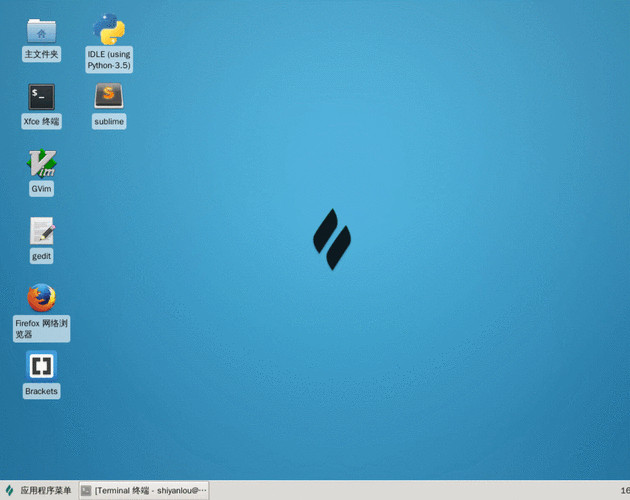
Task: Switch to Terminal 终端 taskbar window button
Action: pyautogui.click(x=144, y=490)
